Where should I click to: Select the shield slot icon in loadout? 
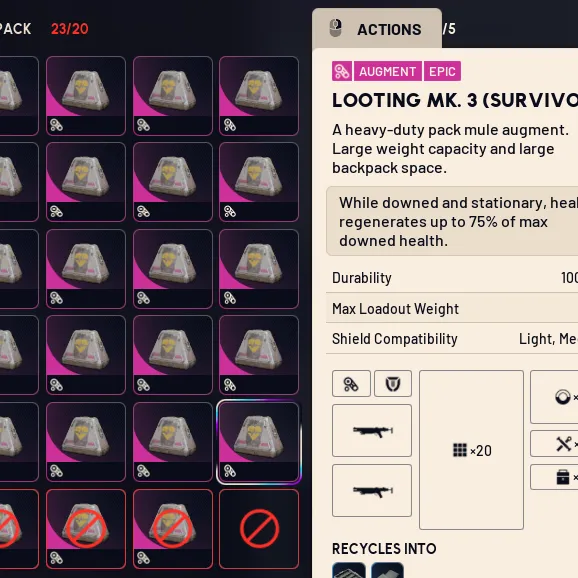pos(393,384)
